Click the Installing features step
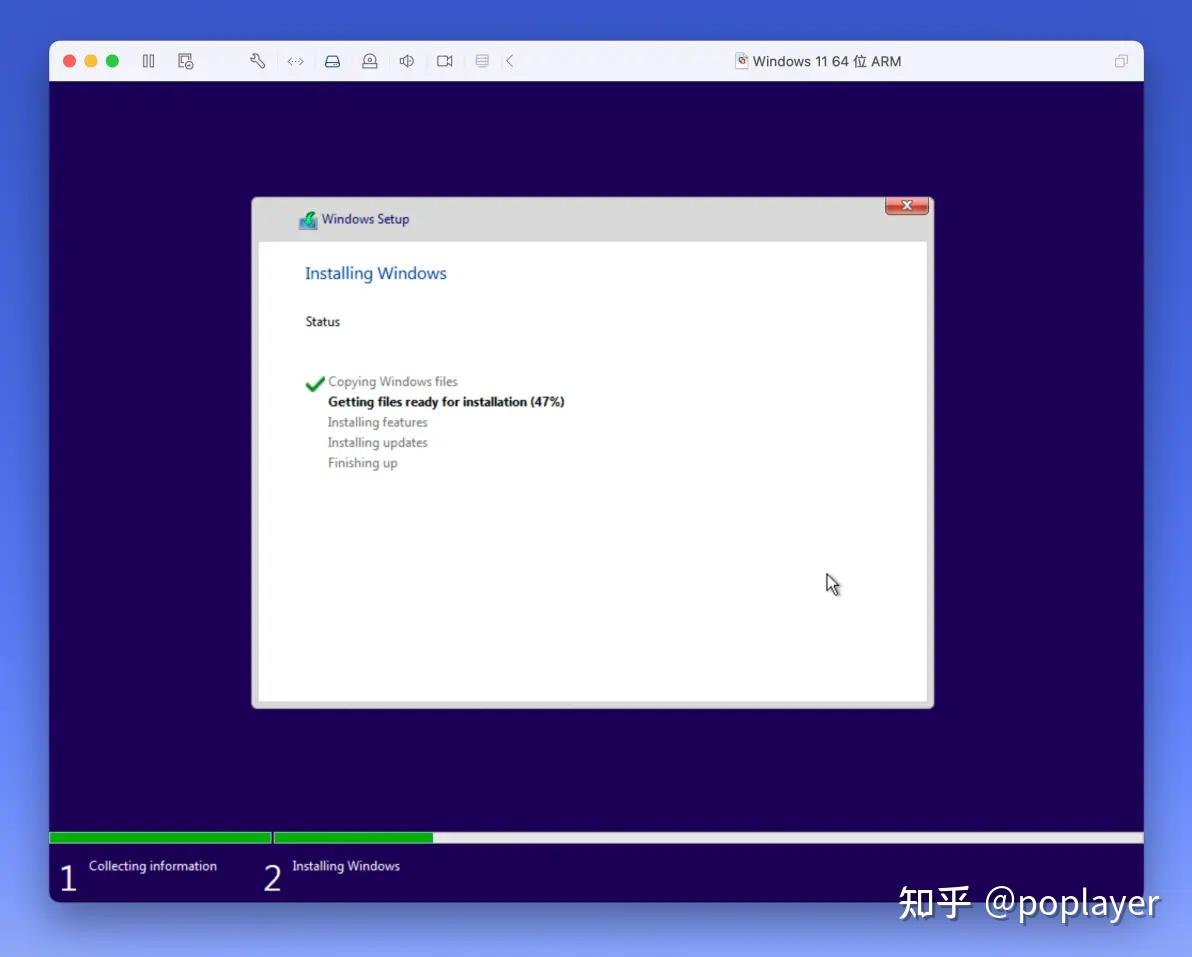This screenshot has width=1192, height=957. pyautogui.click(x=378, y=423)
